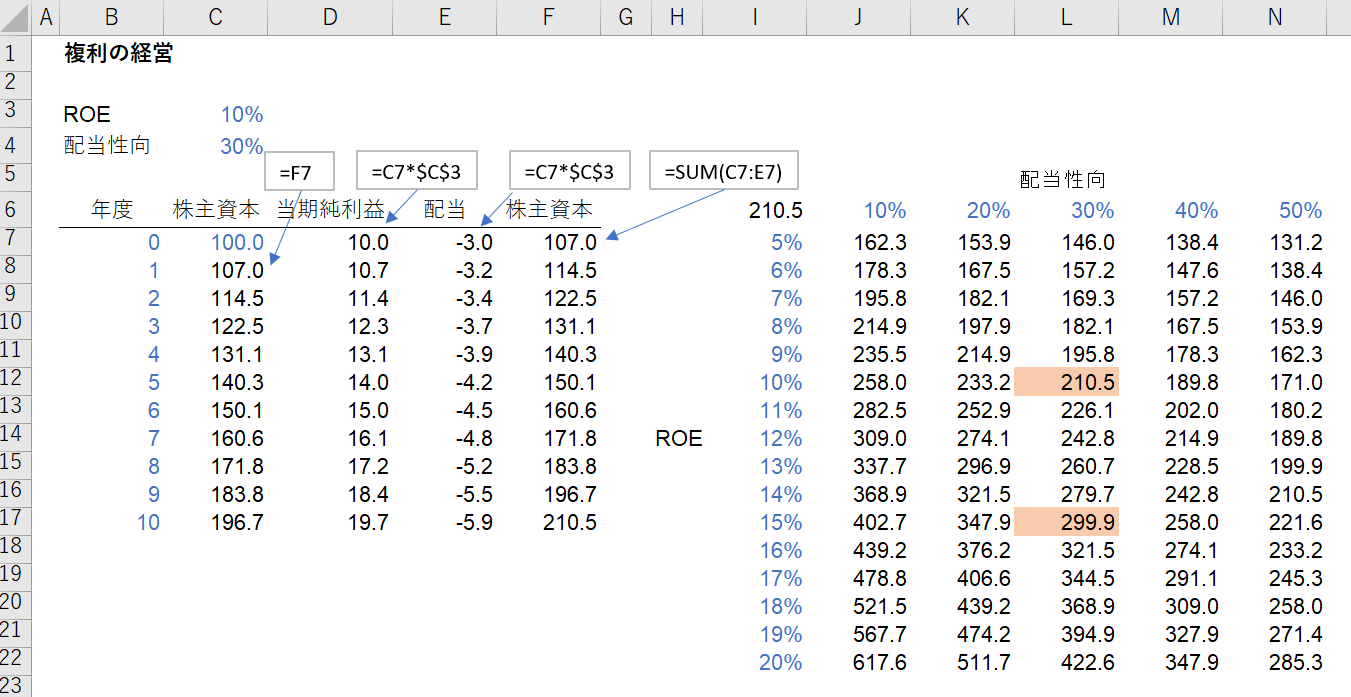Viewport: 1351px width, 697px height.
Task: Click the ROE label beside the sensitivity table
Action: (x=679, y=437)
